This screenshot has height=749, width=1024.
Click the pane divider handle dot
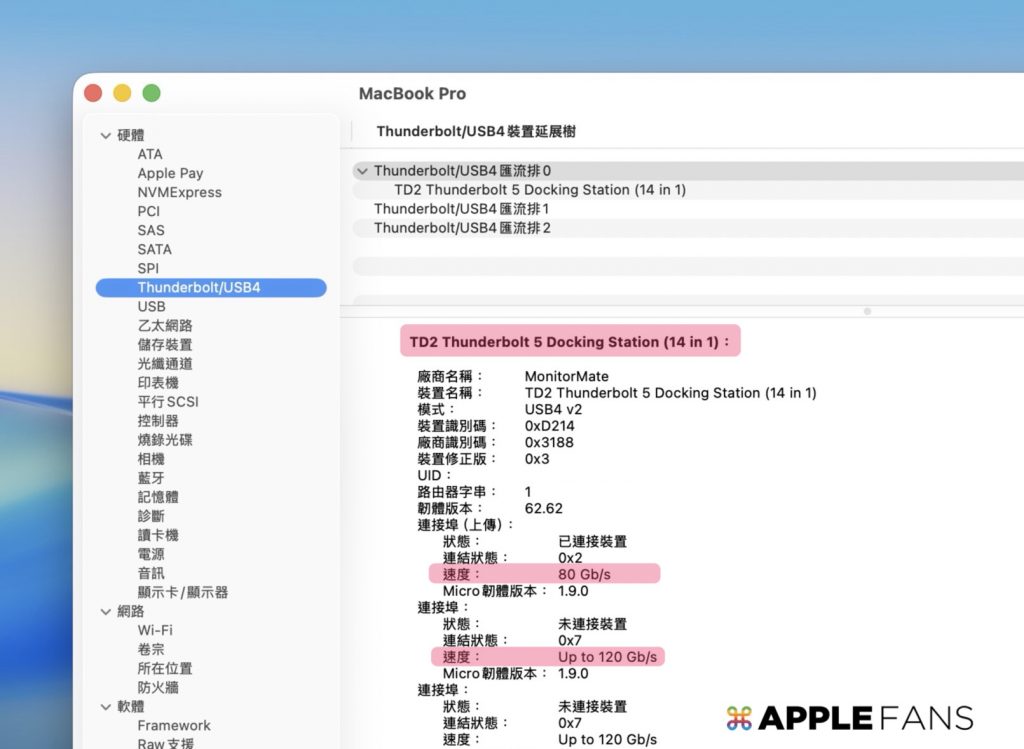[x=867, y=311]
